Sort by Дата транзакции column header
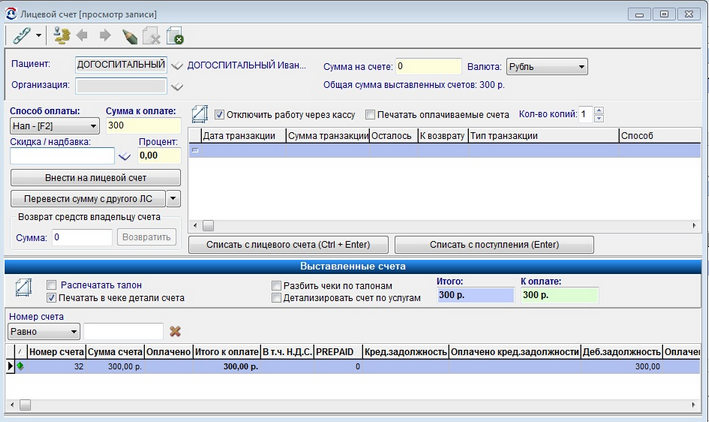The width and height of the screenshot is (709, 422). pyautogui.click(x=244, y=136)
